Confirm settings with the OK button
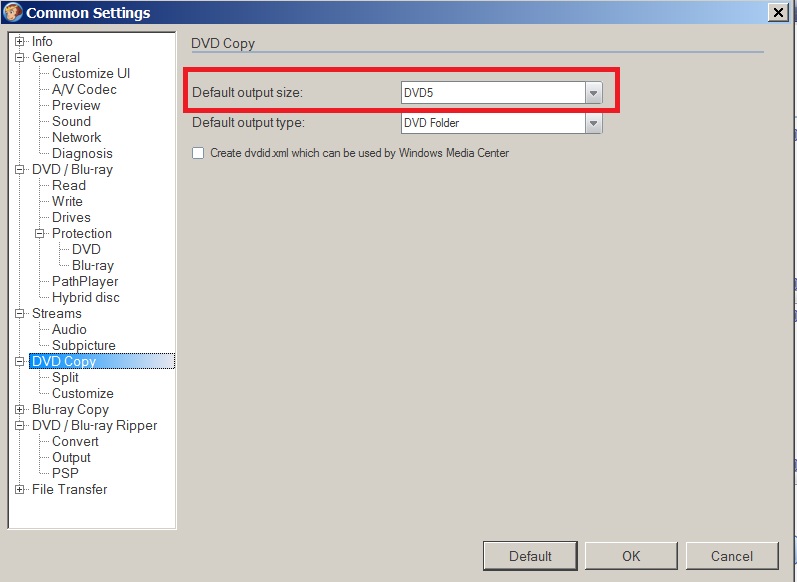The image size is (797, 582). click(631, 556)
